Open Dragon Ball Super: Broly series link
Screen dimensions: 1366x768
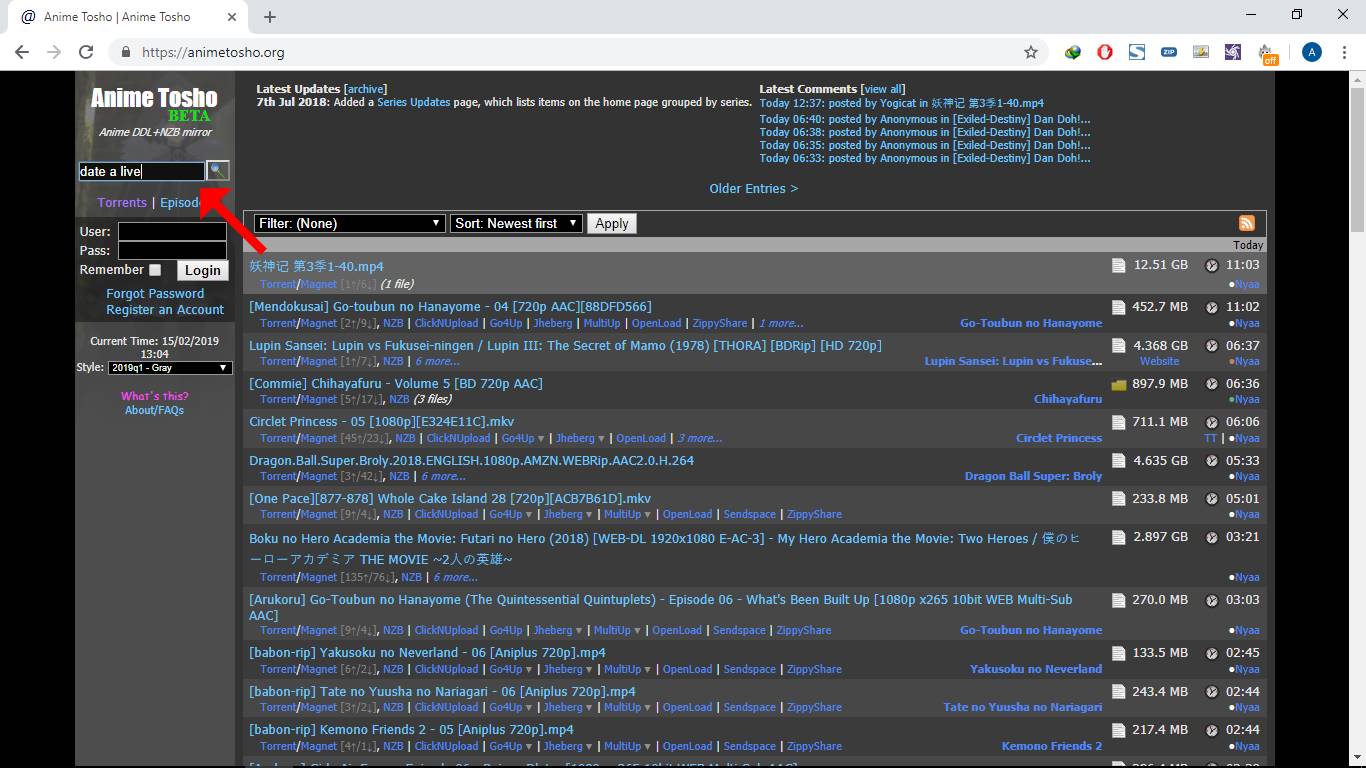(1033, 477)
